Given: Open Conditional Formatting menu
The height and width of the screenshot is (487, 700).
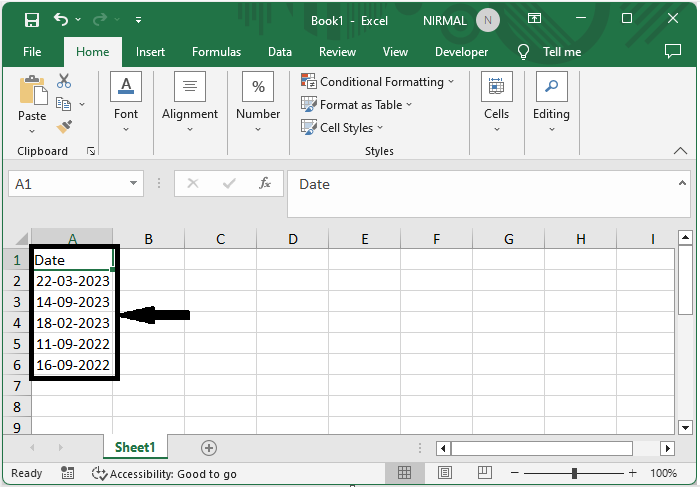Looking at the screenshot, I should tap(378, 82).
